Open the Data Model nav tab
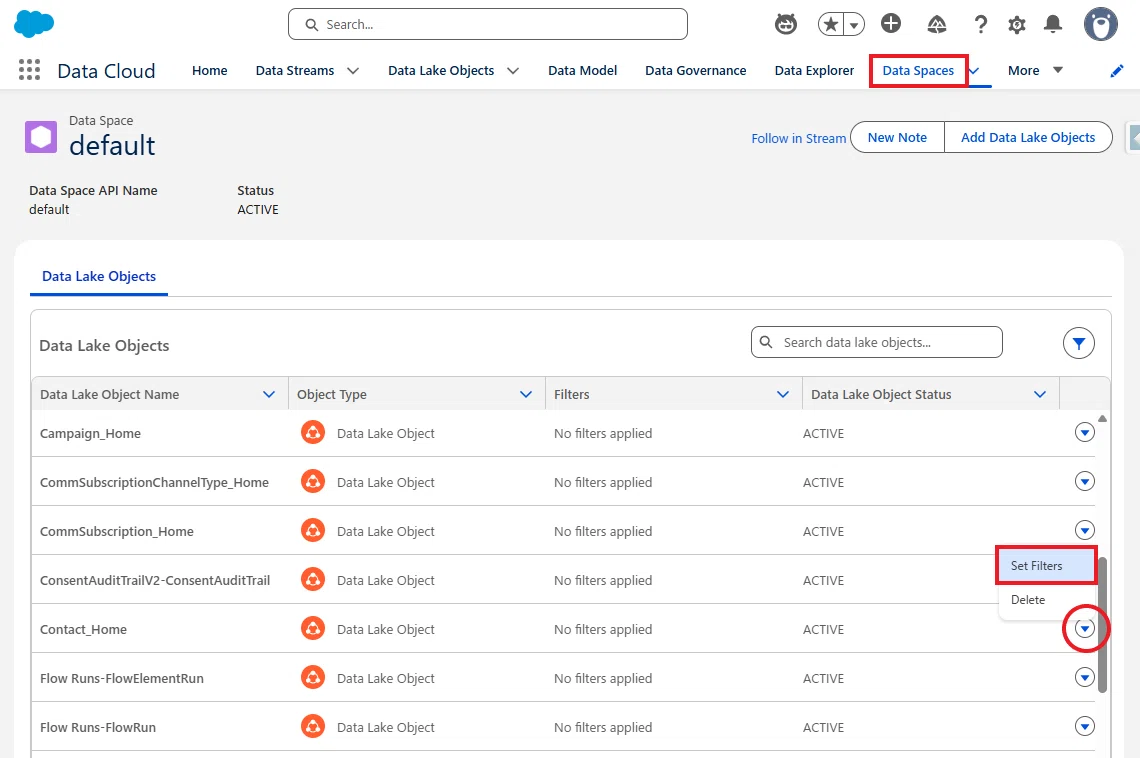The image size is (1140, 758). [582, 70]
